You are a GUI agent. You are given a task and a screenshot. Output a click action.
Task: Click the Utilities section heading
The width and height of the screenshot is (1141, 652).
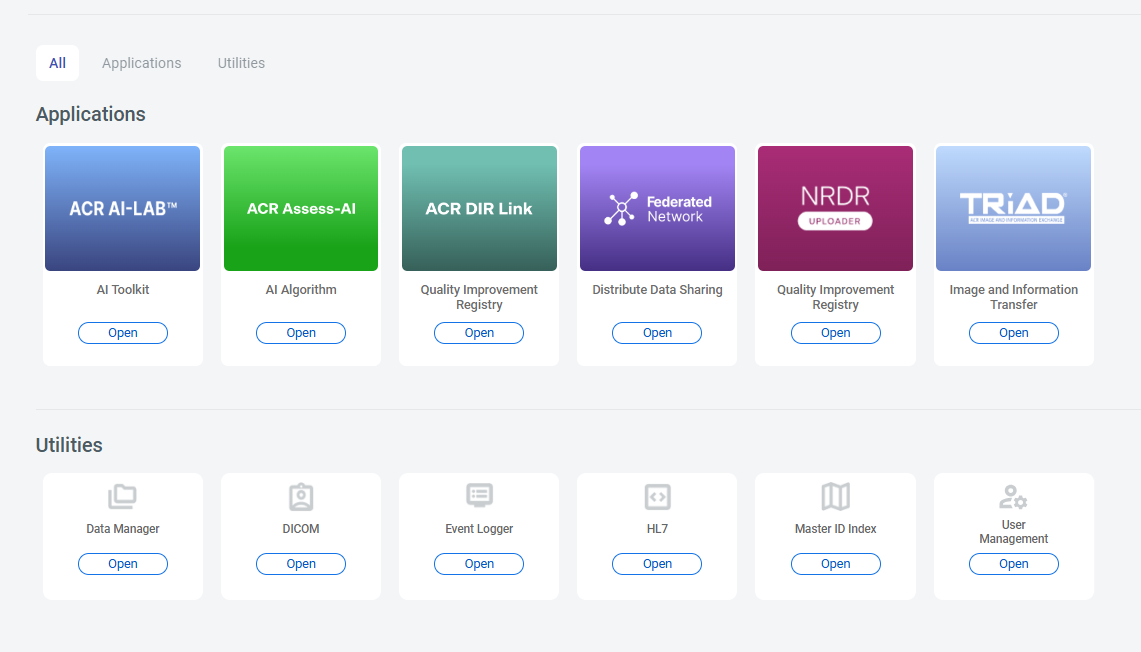pyautogui.click(x=69, y=445)
